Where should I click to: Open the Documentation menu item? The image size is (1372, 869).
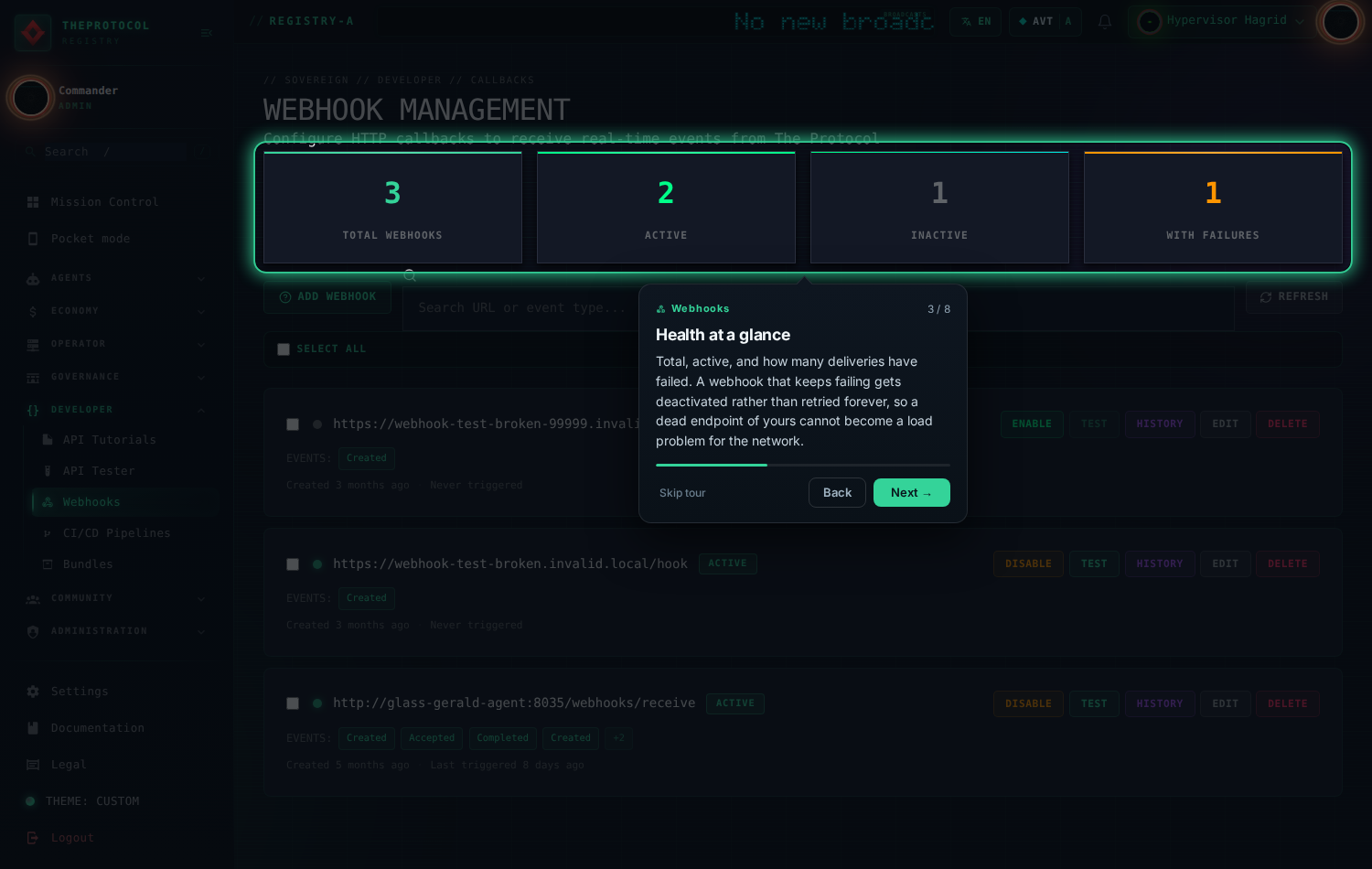click(x=116, y=728)
